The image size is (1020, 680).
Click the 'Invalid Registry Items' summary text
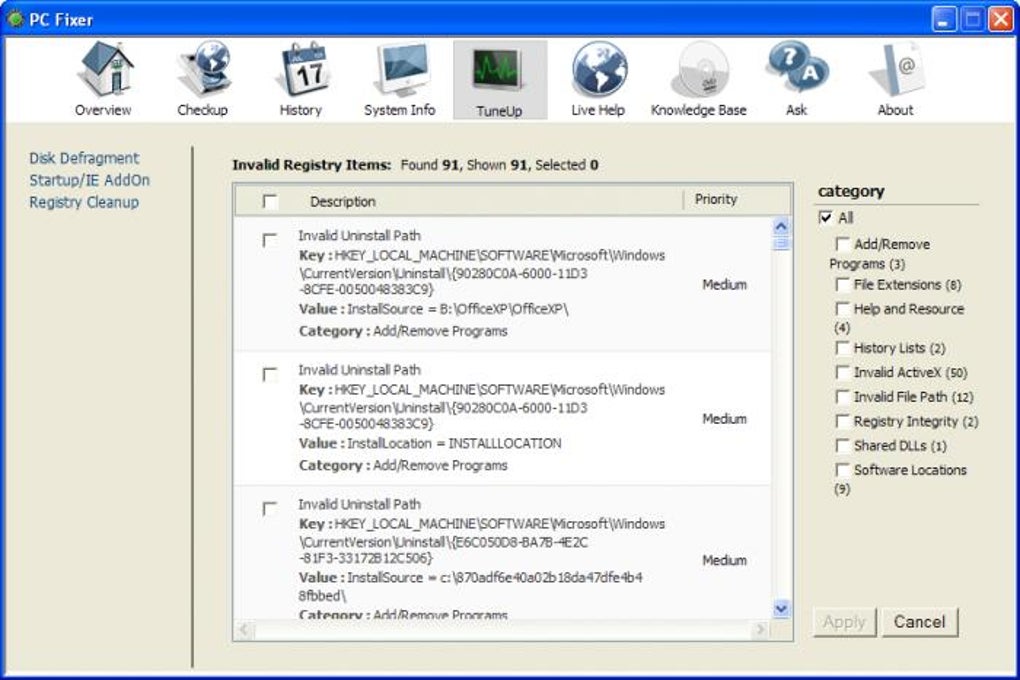tap(415, 165)
